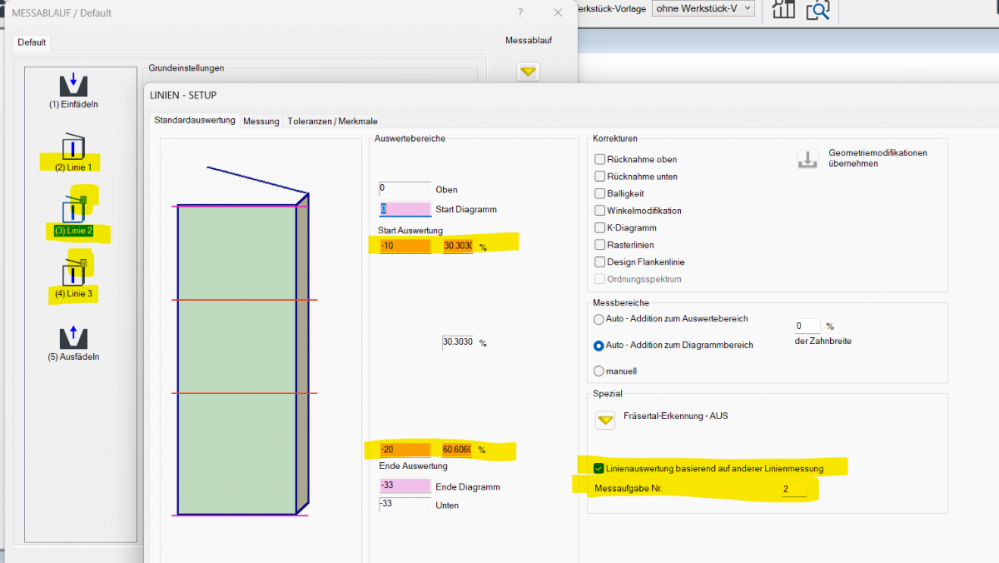Switch to the Messung tab
Viewport: 999px width, 563px height.
[261, 121]
